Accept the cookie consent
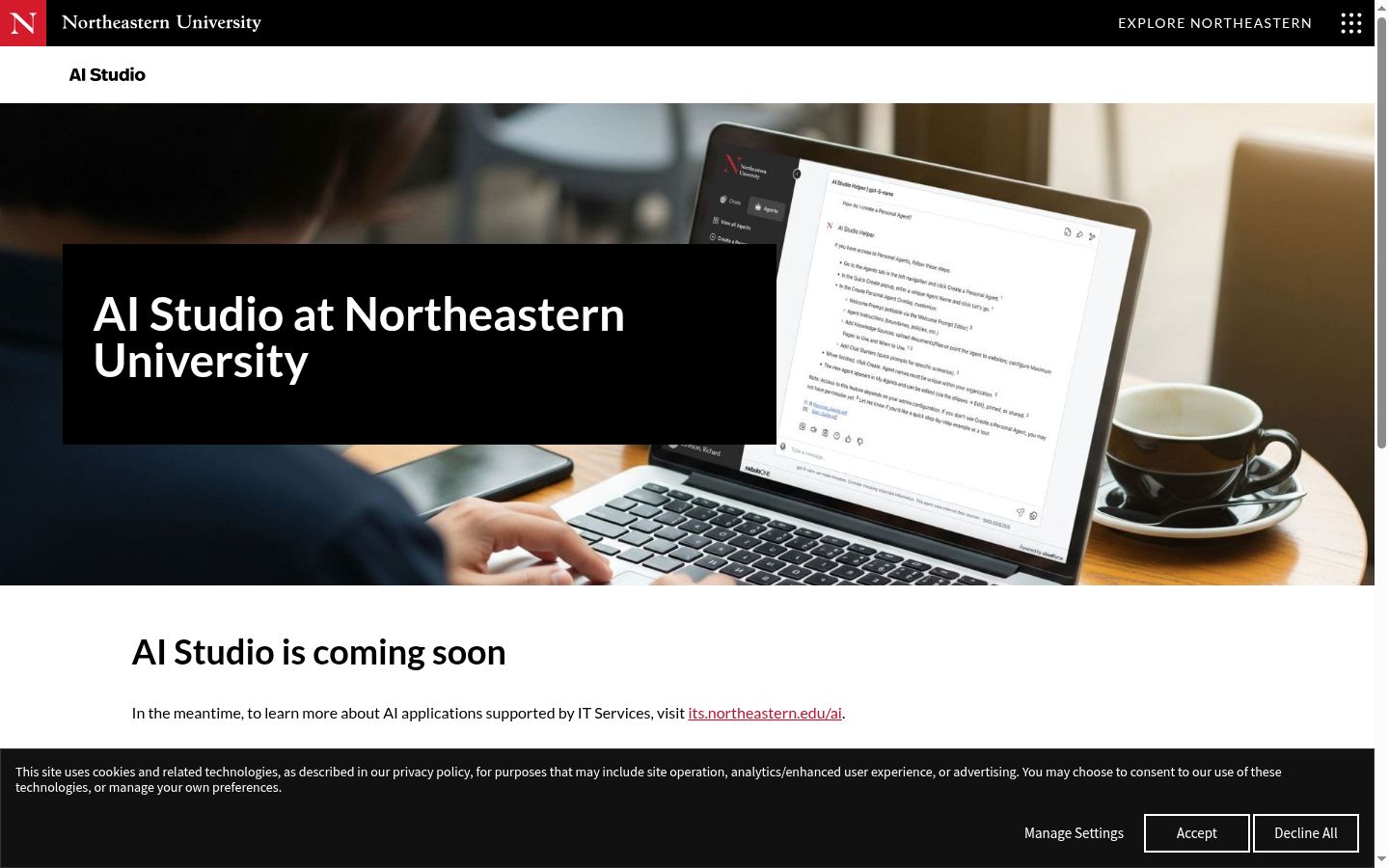 tap(1196, 833)
